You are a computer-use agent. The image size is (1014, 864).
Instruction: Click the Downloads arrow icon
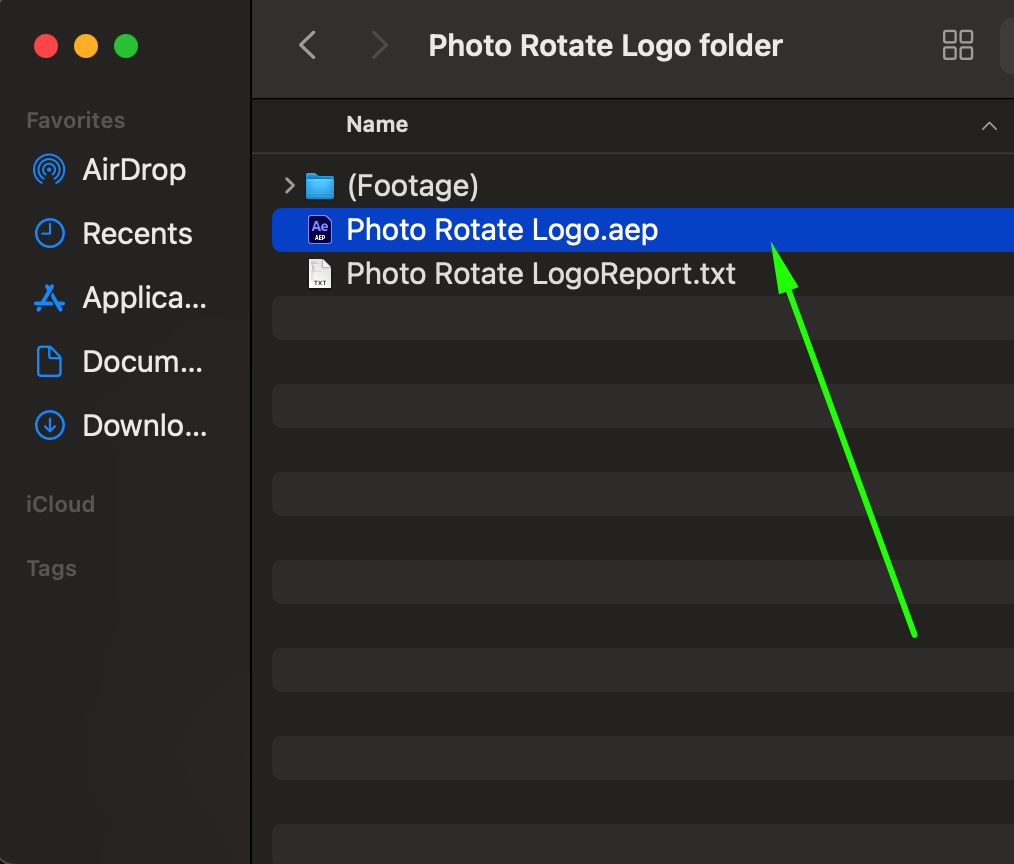pyautogui.click(x=48, y=426)
